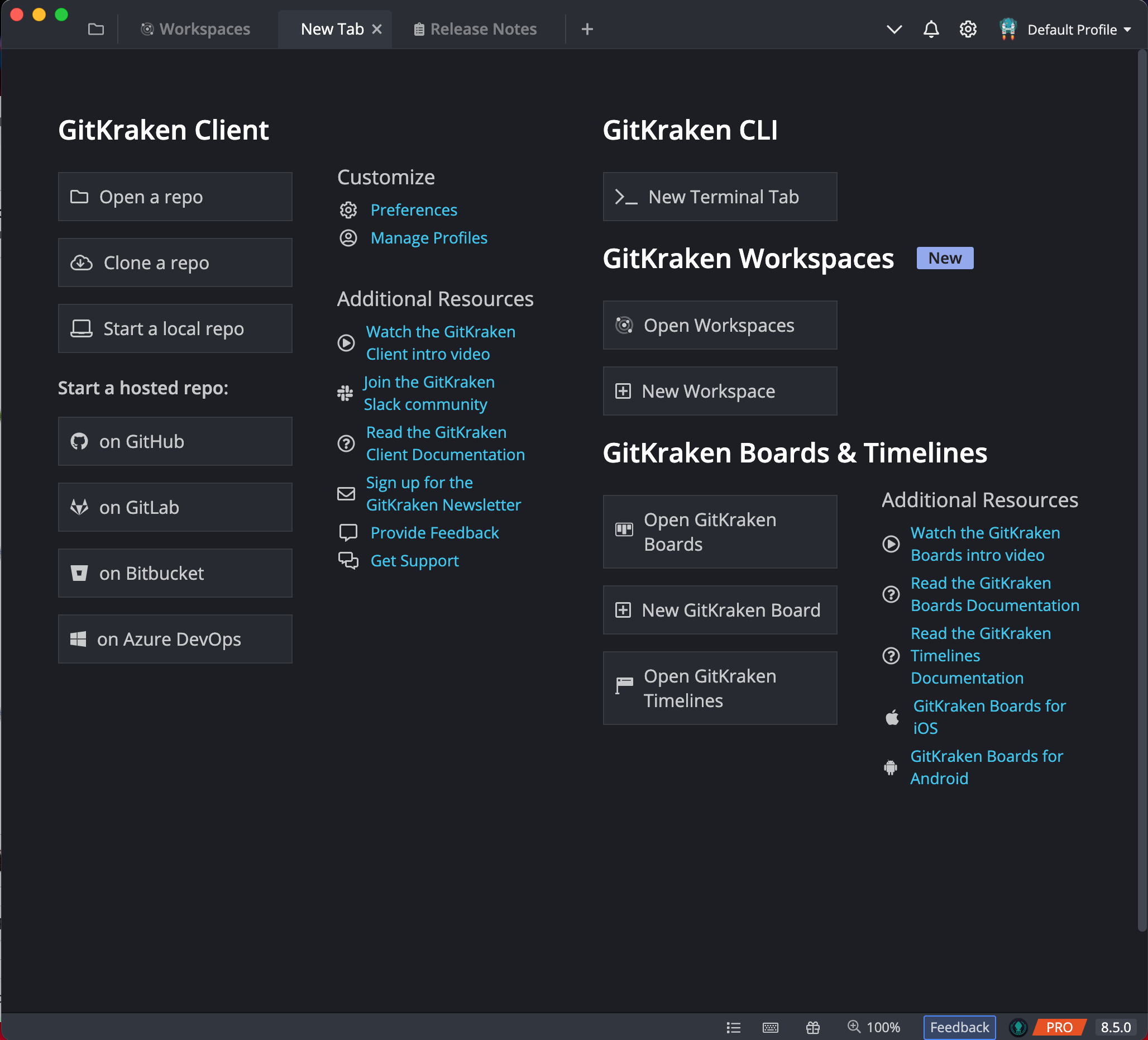The height and width of the screenshot is (1040, 1148).
Task: Open the Provide Feedback link
Action: coord(434,533)
